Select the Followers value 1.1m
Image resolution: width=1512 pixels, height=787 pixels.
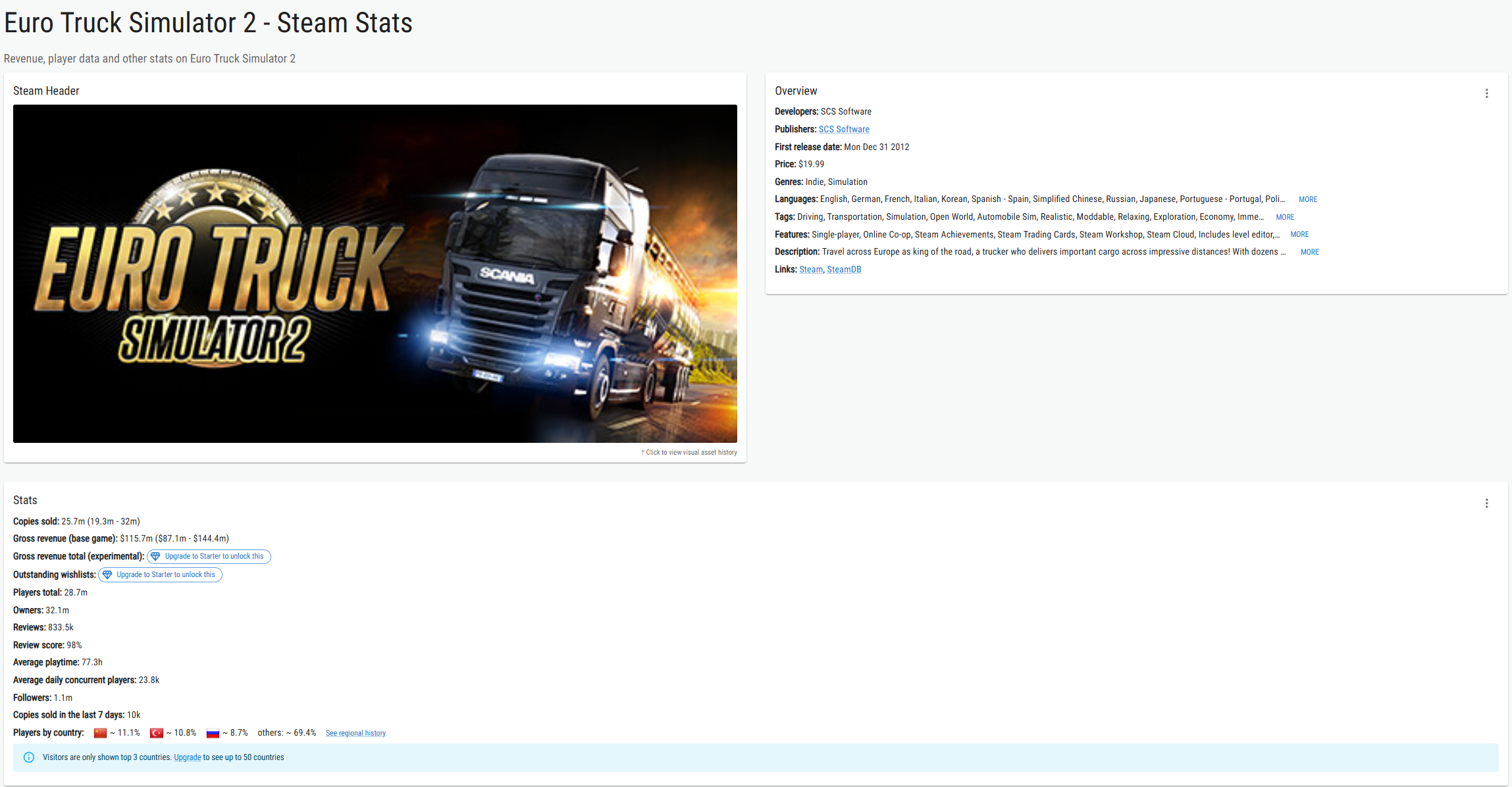[x=63, y=698]
